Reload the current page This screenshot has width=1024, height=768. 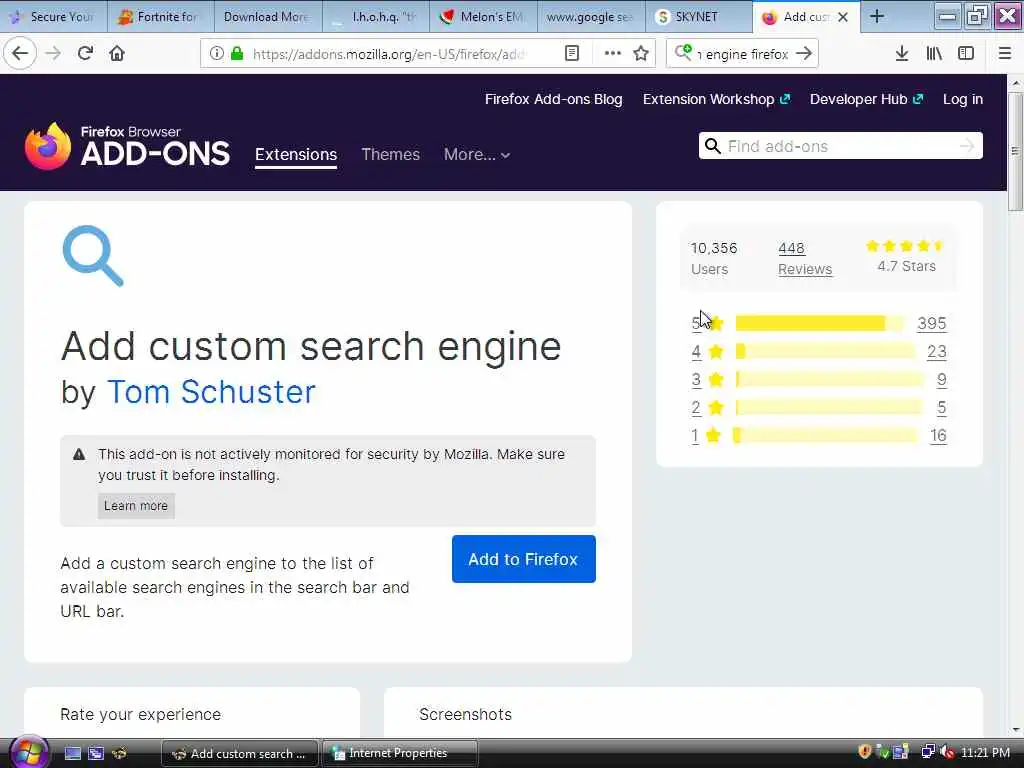(x=85, y=54)
